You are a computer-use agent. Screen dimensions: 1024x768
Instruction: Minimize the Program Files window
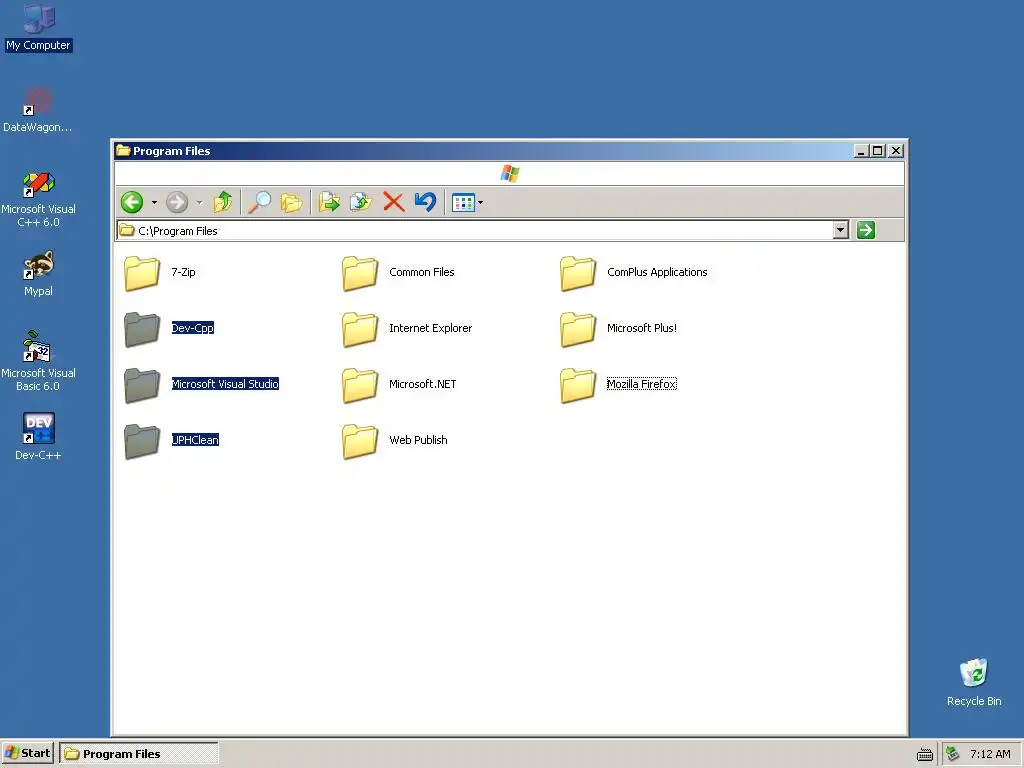862,151
